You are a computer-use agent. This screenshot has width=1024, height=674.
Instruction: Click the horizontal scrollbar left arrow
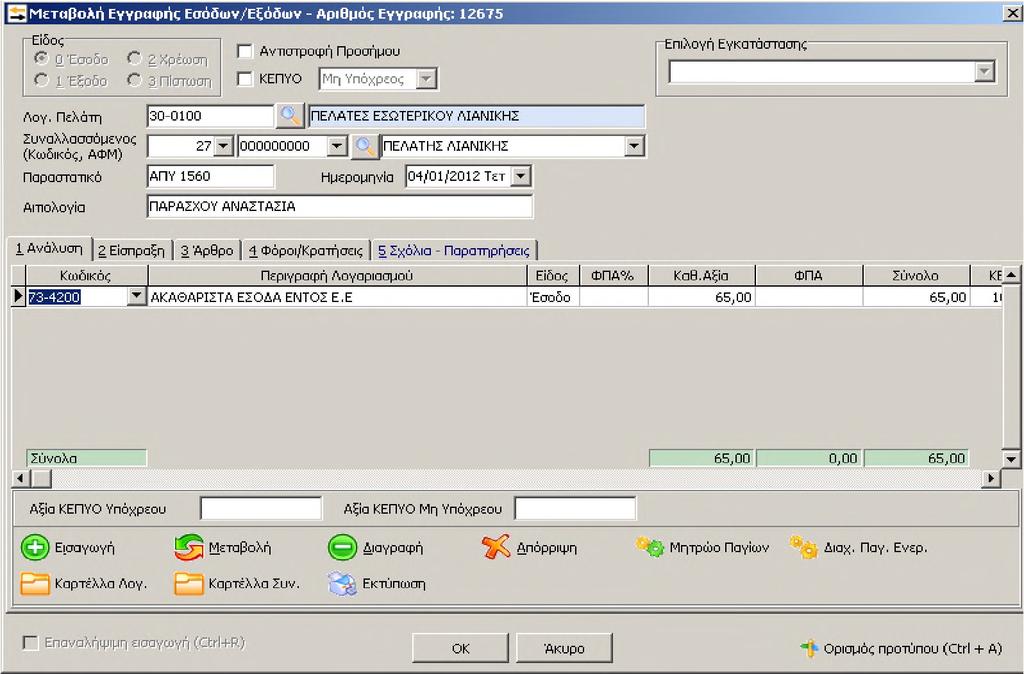click(20, 479)
